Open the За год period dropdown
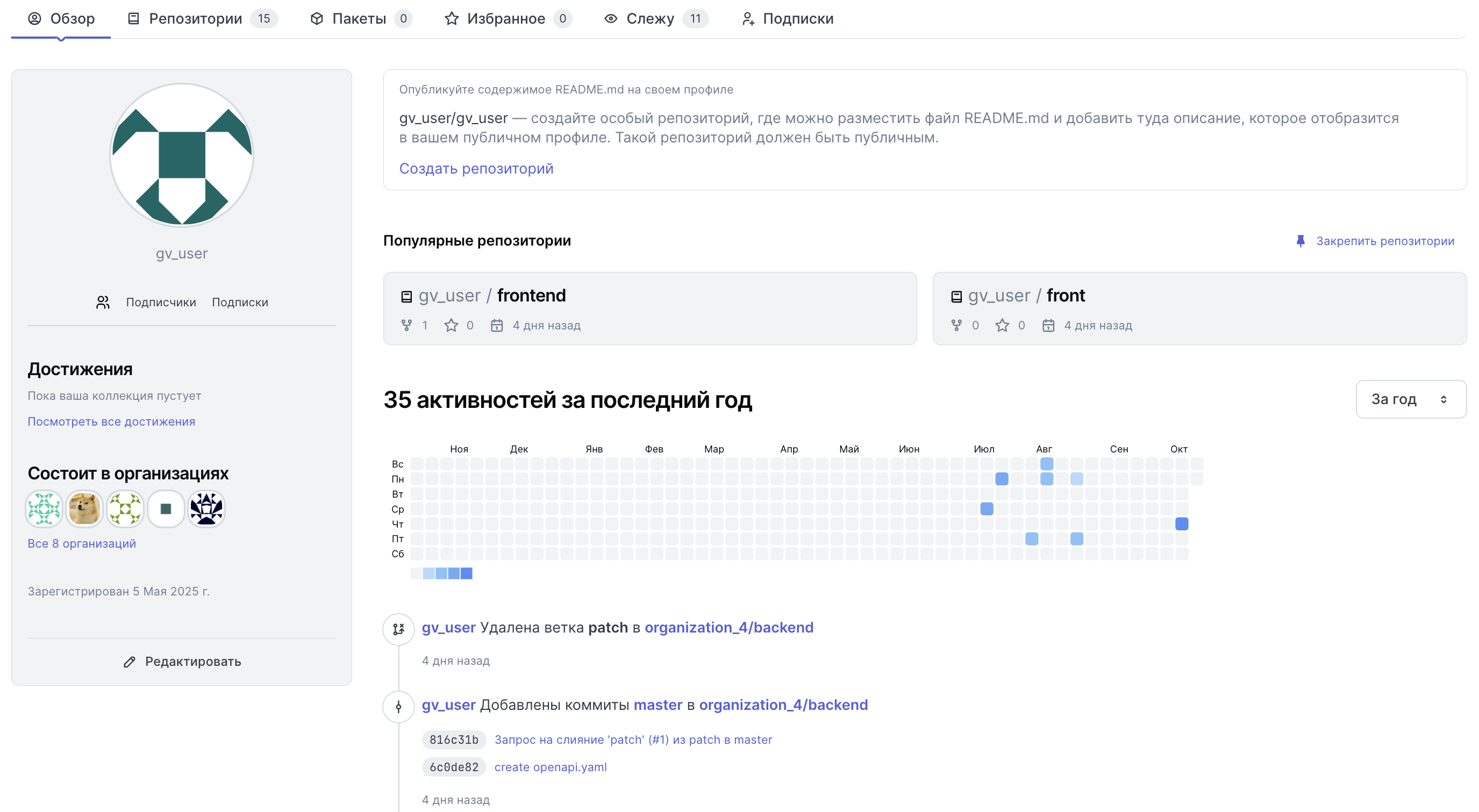The width and height of the screenshot is (1479, 812). pyautogui.click(x=1410, y=399)
